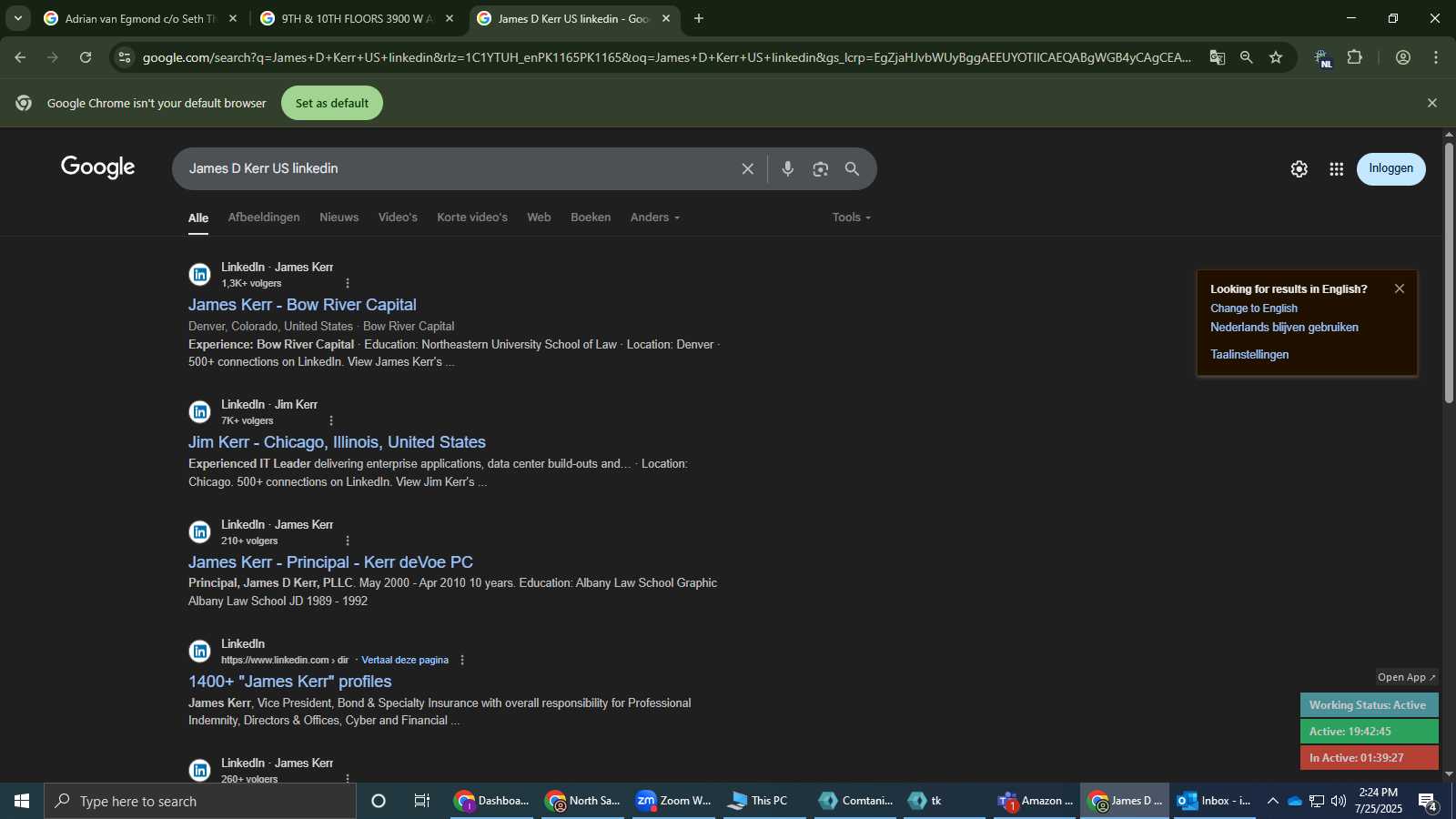The width and height of the screenshot is (1456, 819).
Task: Translate this page icon in address bar
Action: [x=1217, y=57]
